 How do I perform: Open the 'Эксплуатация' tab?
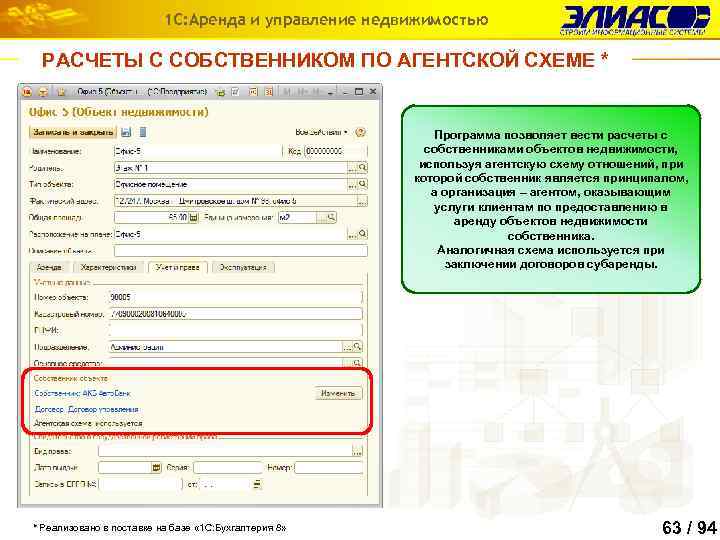(x=243, y=267)
